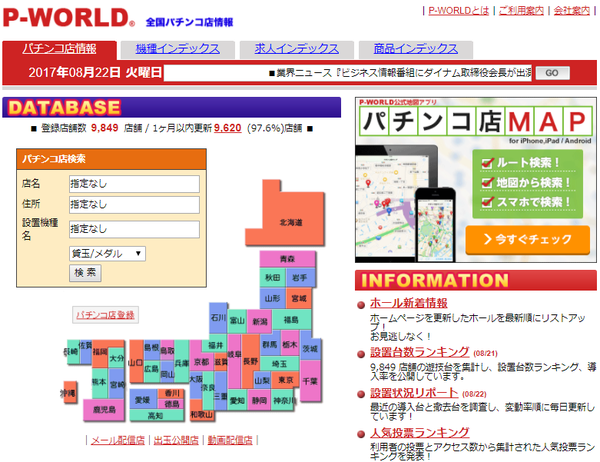Open the ご利用案内 link

pos(521,11)
